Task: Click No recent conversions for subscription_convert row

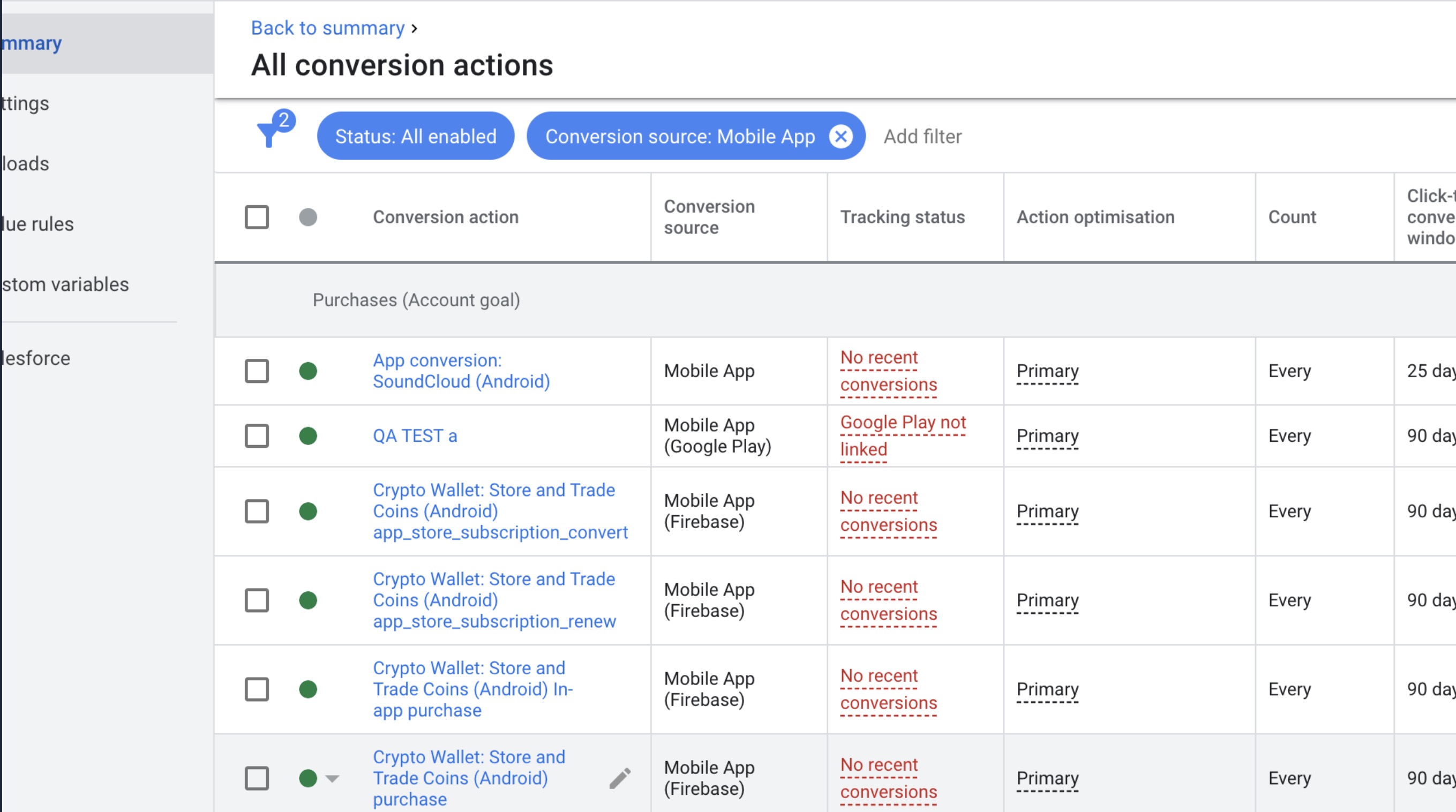Action: 888,512
